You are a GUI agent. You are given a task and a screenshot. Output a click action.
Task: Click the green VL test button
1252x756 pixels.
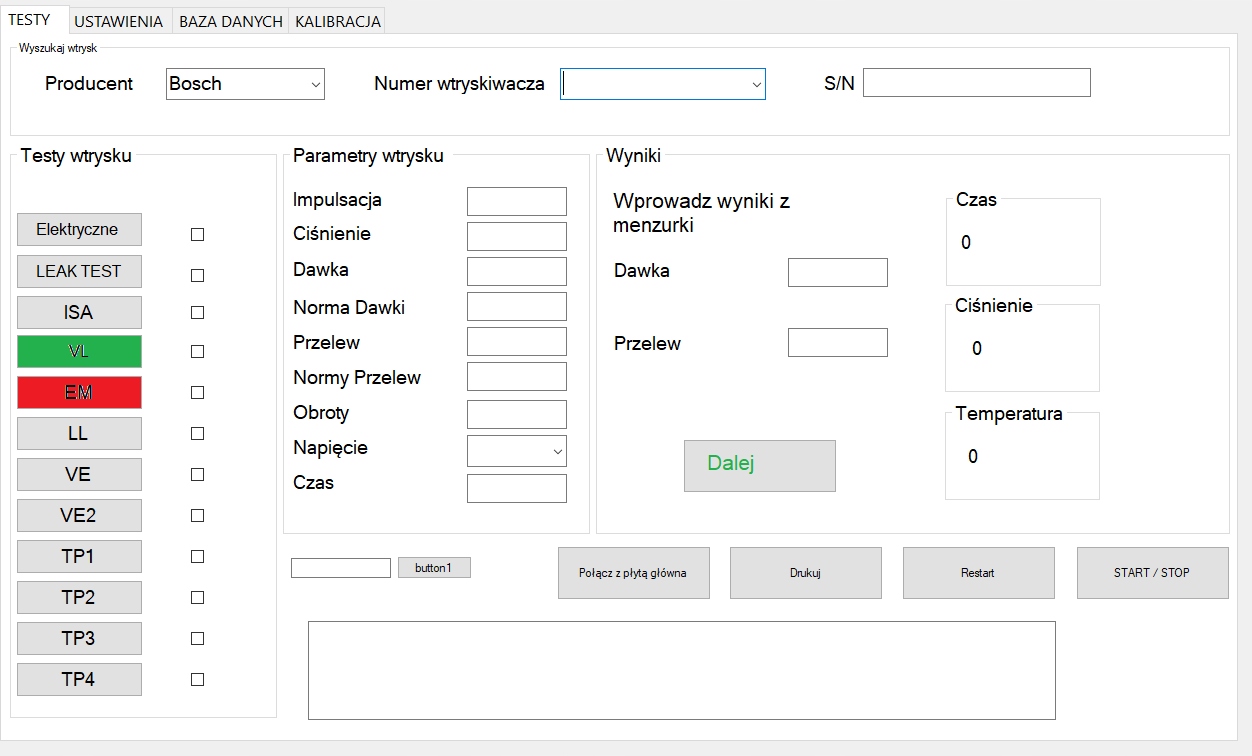pos(79,352)
